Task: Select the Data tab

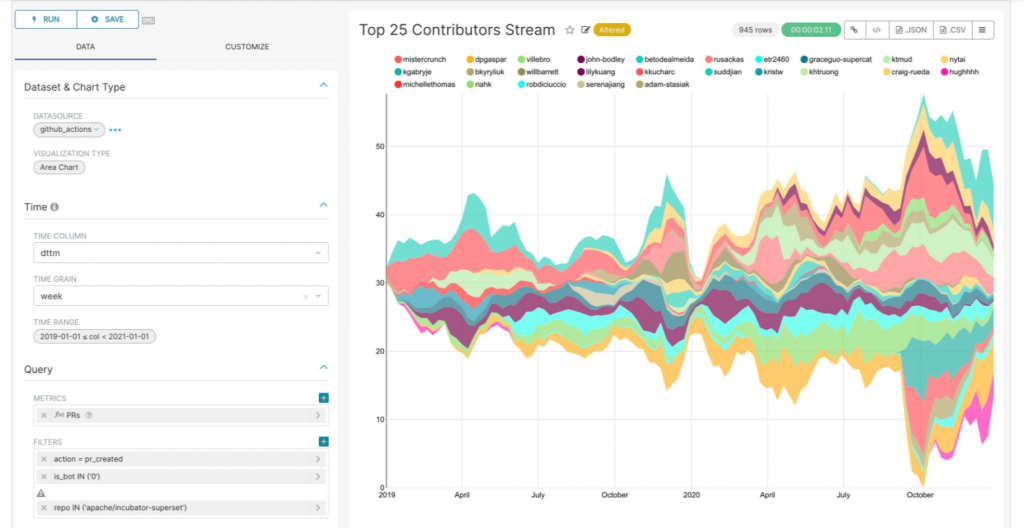Action: click(x=85, y=47)
